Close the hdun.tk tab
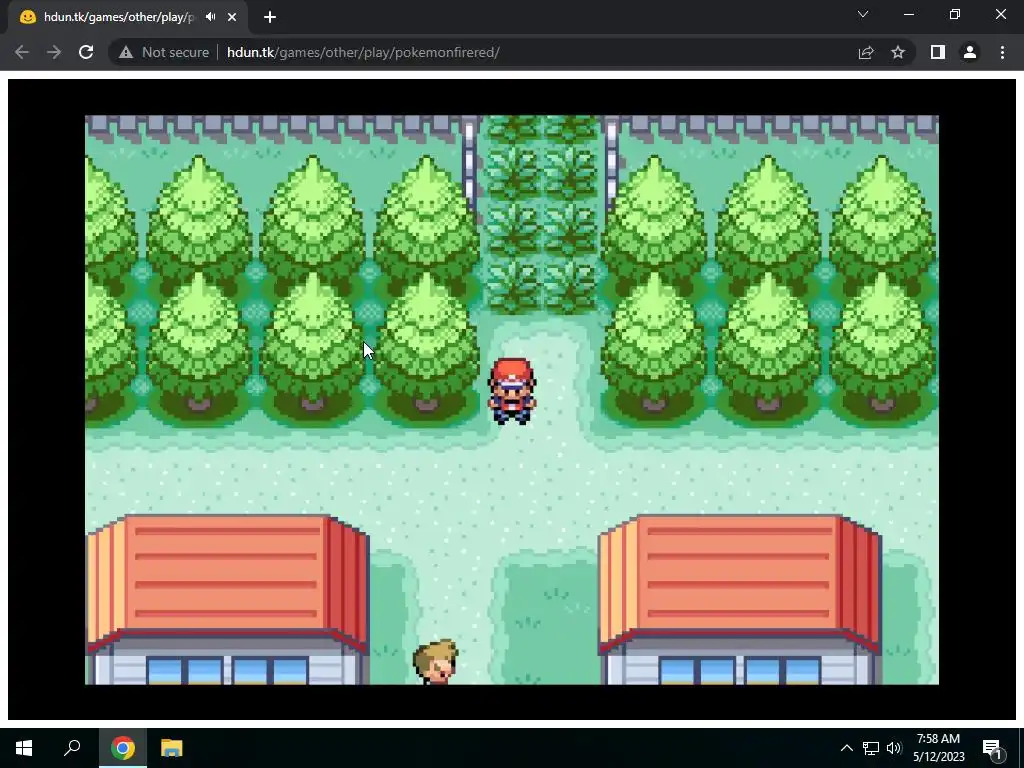The height and width of the screenshot is (768, 1024). [232, 17]
